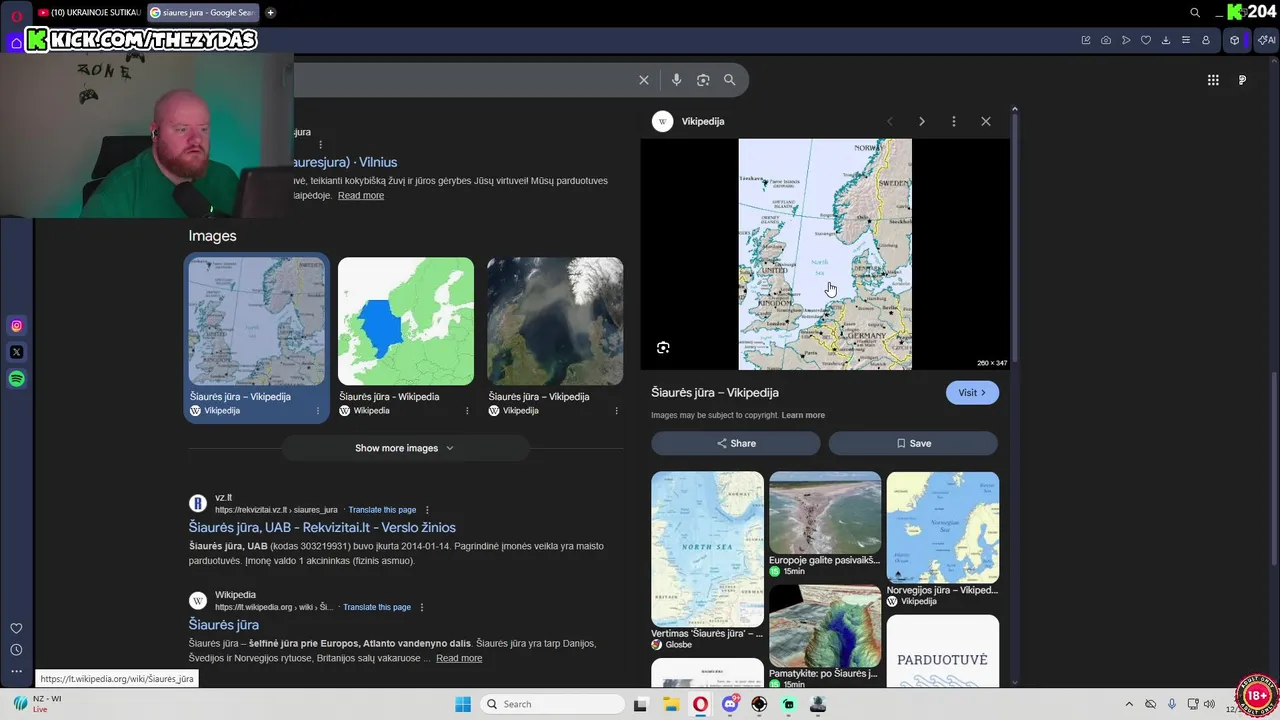Open options for first Šiaurės jūra Vikipedija image
The height and width of the screenshot is (720, 1280).
point(318,411)
